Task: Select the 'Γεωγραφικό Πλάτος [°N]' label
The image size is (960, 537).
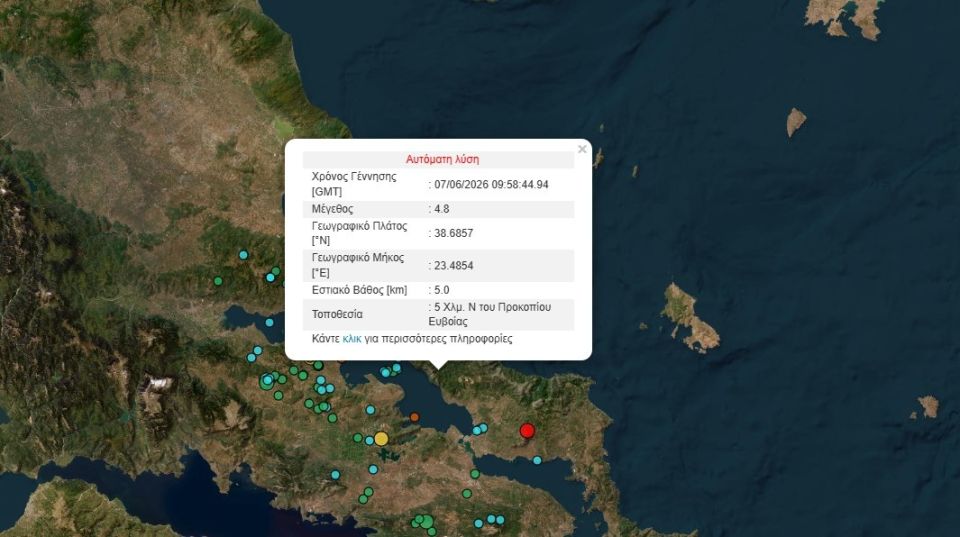Action: click(x=359, y=233)
